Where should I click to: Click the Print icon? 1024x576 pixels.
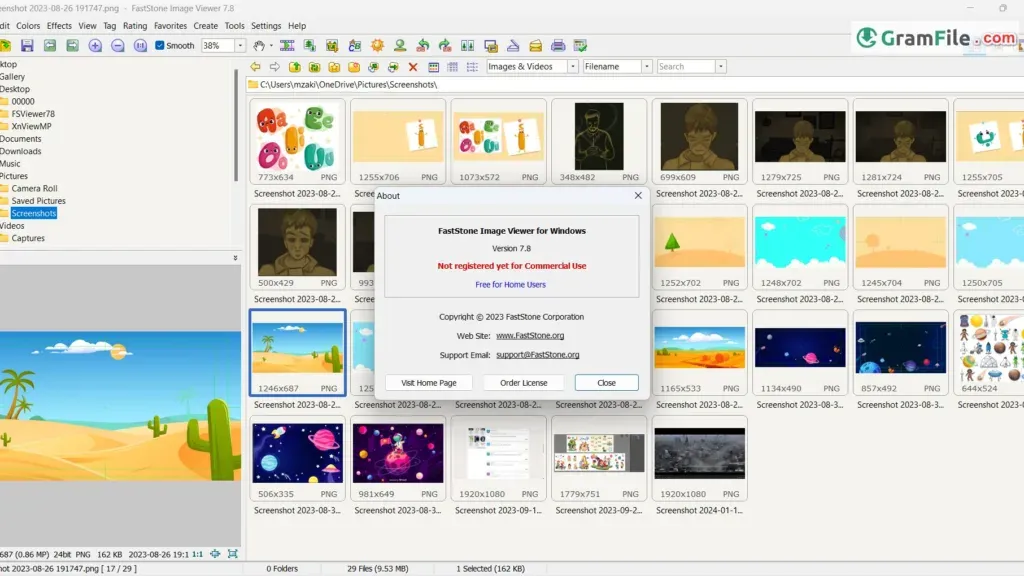click(558, 46)
